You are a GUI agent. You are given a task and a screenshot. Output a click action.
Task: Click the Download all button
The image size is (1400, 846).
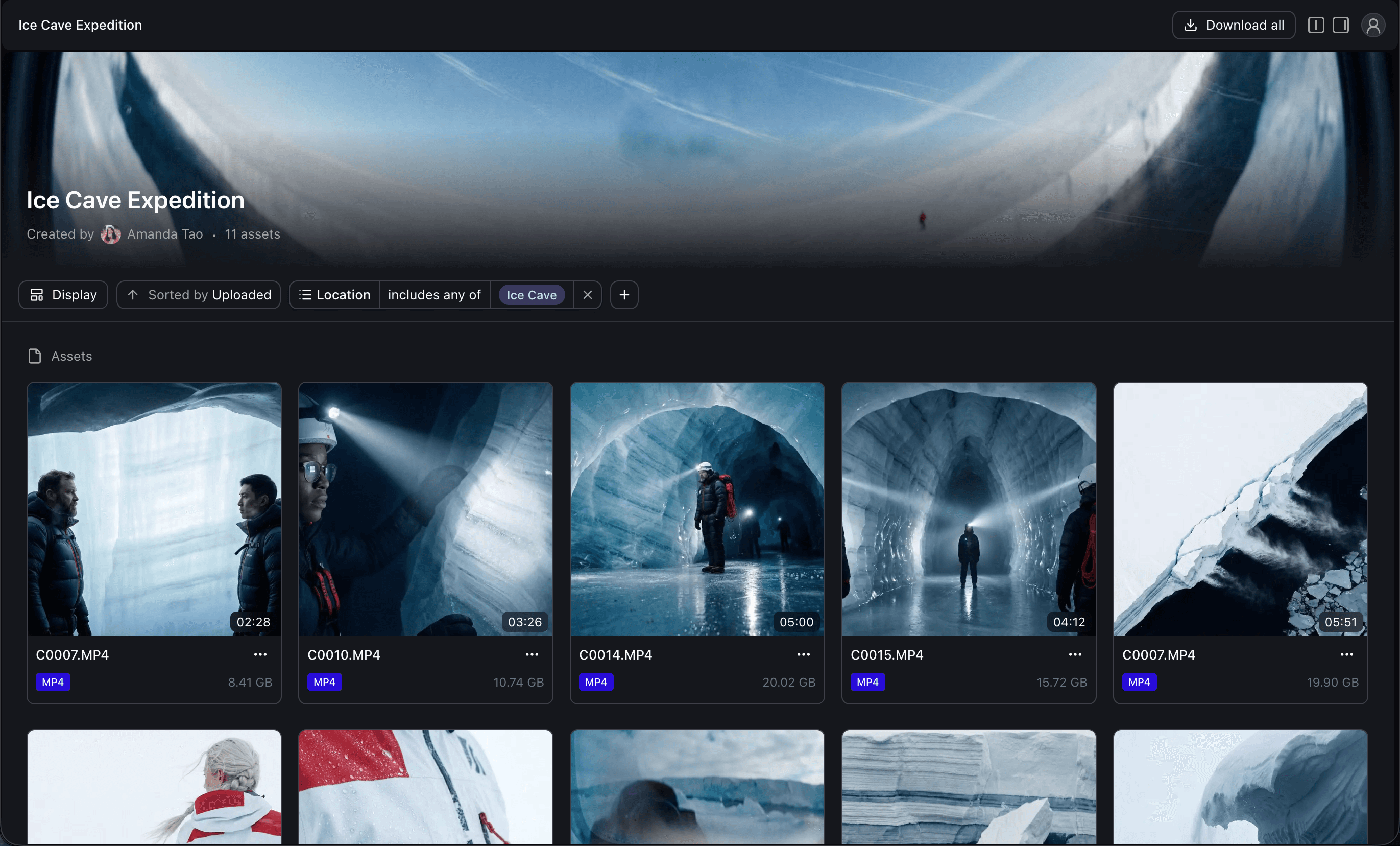1233,25
